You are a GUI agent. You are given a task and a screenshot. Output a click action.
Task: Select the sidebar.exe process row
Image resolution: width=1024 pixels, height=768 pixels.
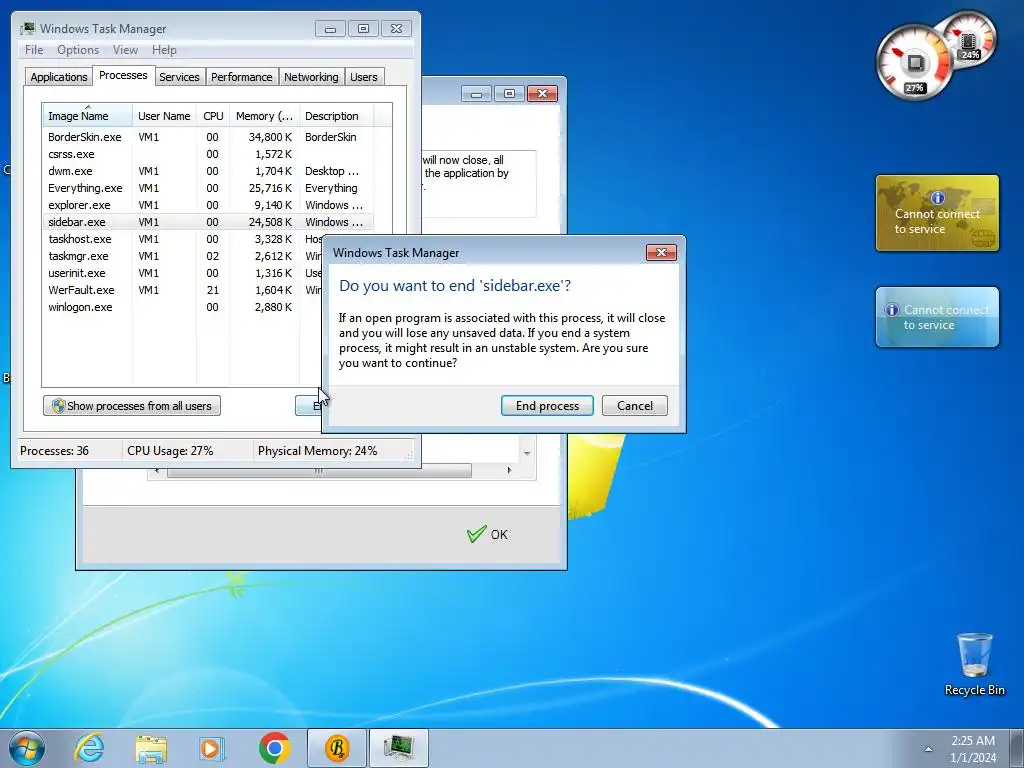[x=208, y=222]
